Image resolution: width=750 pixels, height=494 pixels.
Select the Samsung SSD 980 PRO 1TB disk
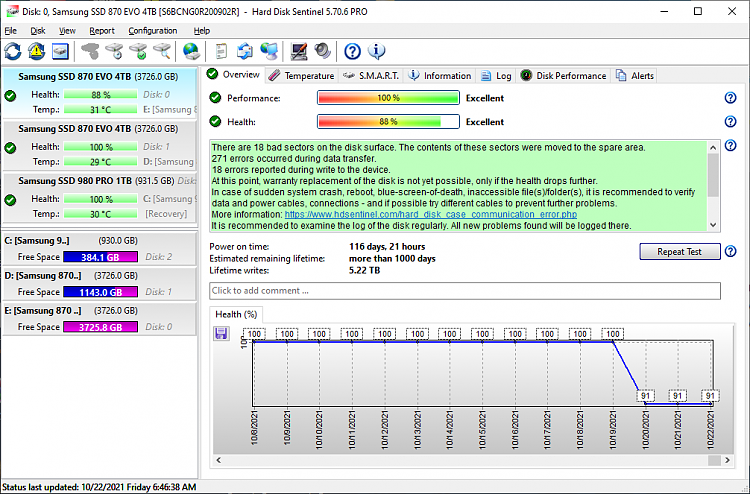(99, 198)
